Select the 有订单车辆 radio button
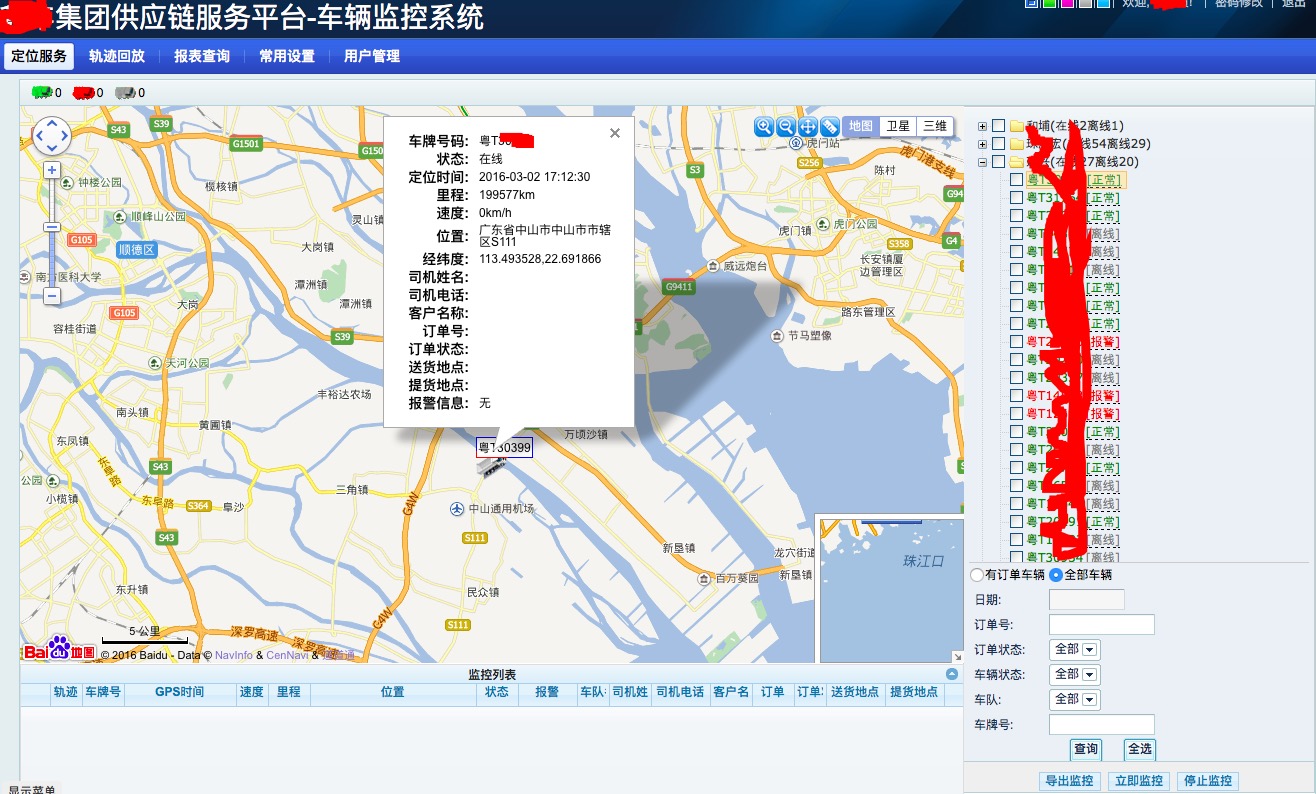This screenshot has width=1316, height=794. click(977, 575)
